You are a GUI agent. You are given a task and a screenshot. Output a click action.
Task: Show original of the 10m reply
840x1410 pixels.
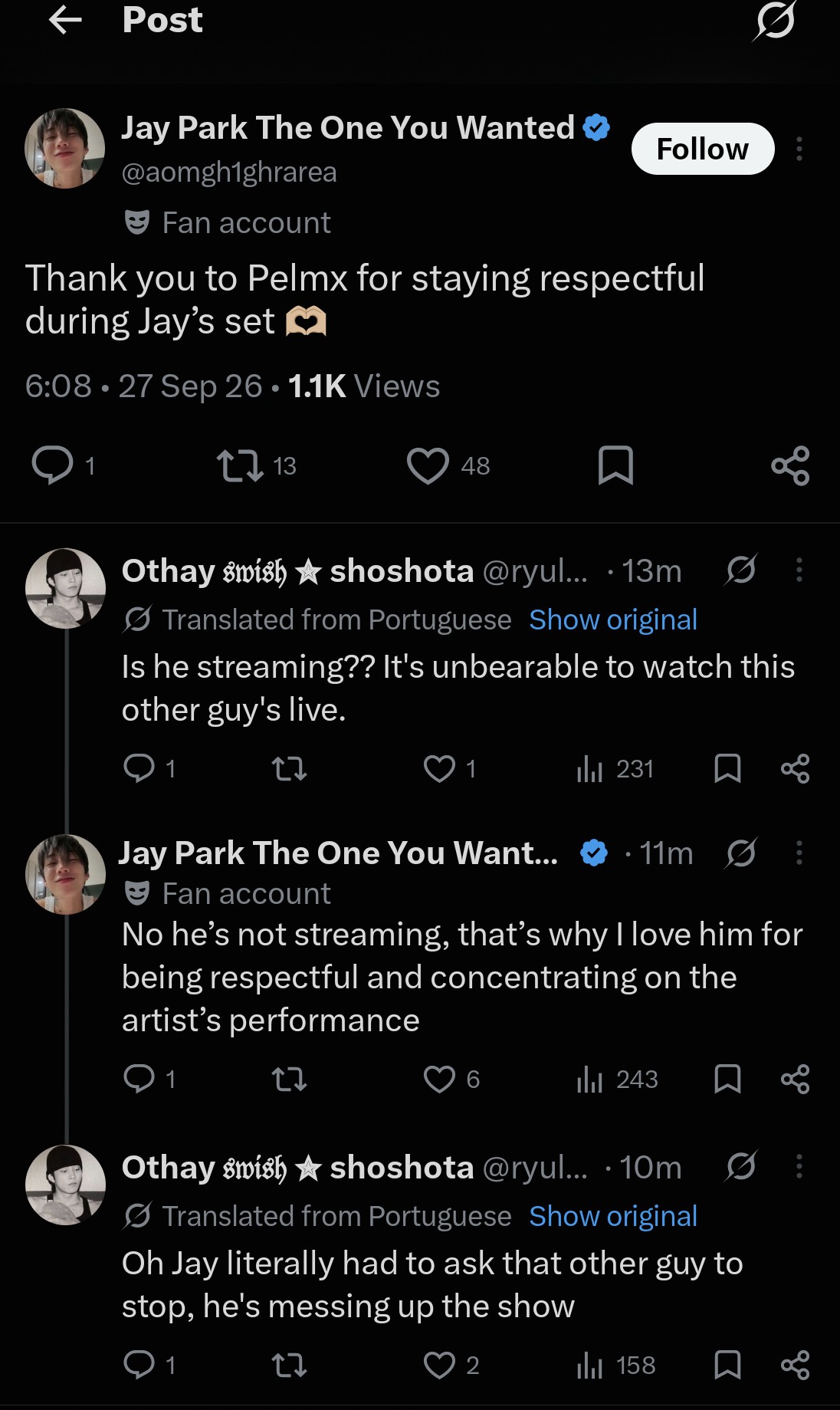[x=613, y=1216]
